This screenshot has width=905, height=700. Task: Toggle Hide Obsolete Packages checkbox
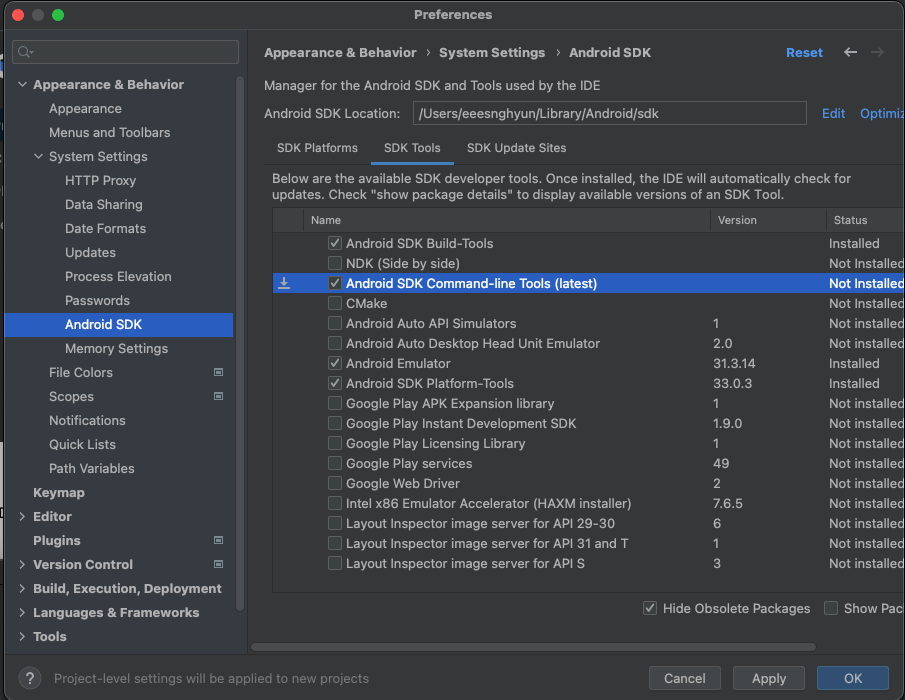point(650,608)
